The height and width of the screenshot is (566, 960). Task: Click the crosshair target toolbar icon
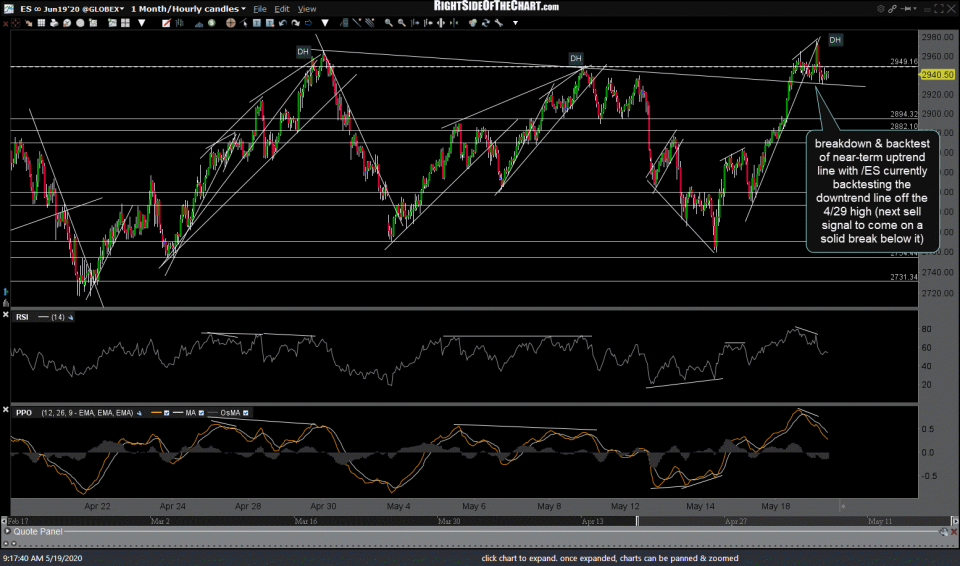15,23
